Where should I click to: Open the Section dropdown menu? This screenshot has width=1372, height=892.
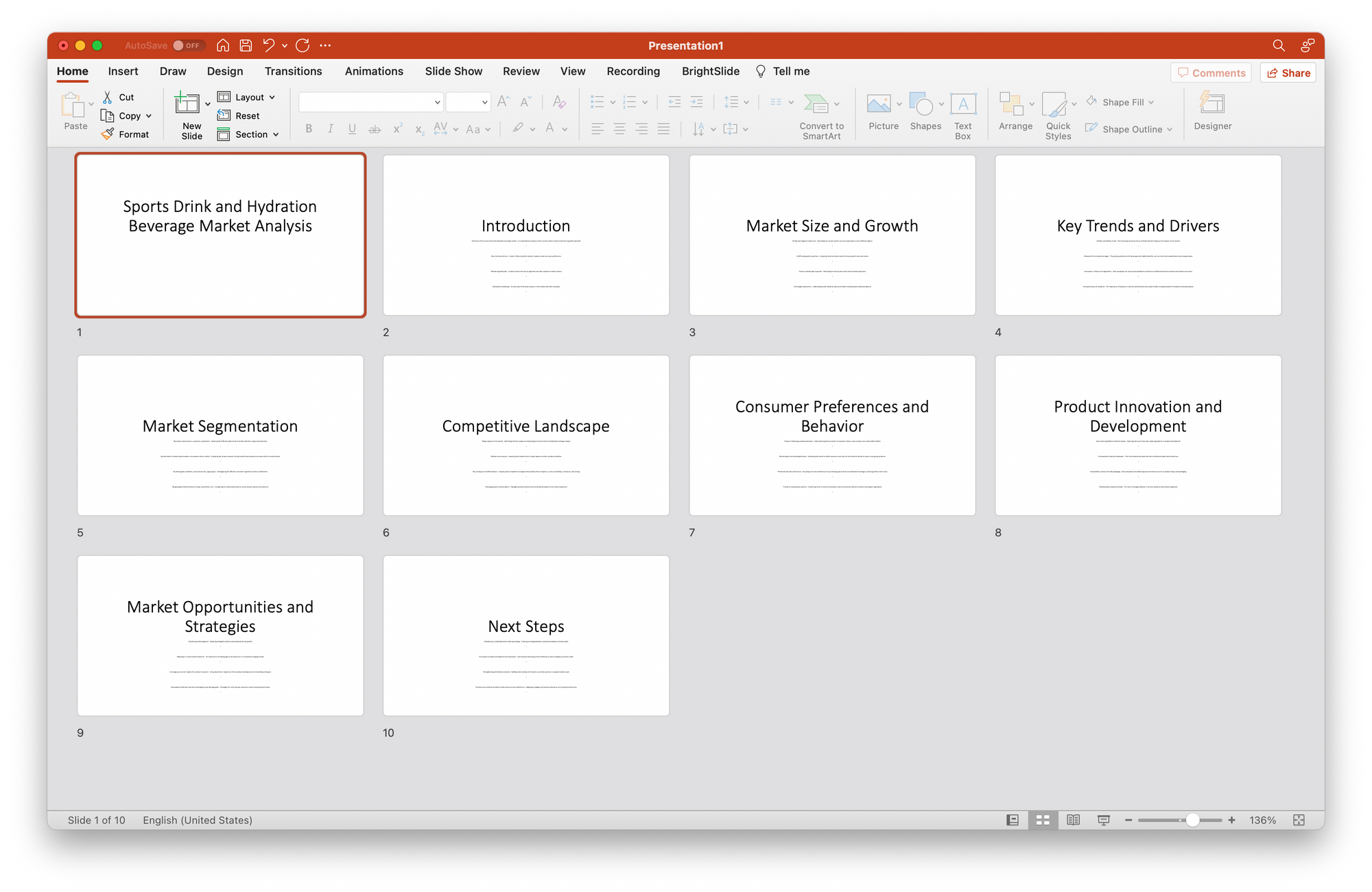coord(248,132)
